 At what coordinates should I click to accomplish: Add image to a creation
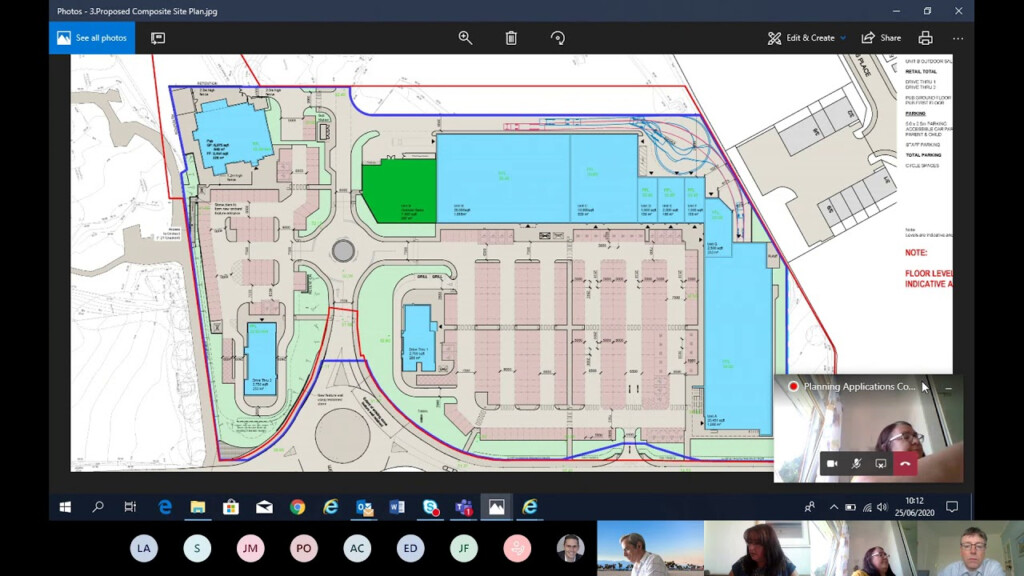pos(158,38)
